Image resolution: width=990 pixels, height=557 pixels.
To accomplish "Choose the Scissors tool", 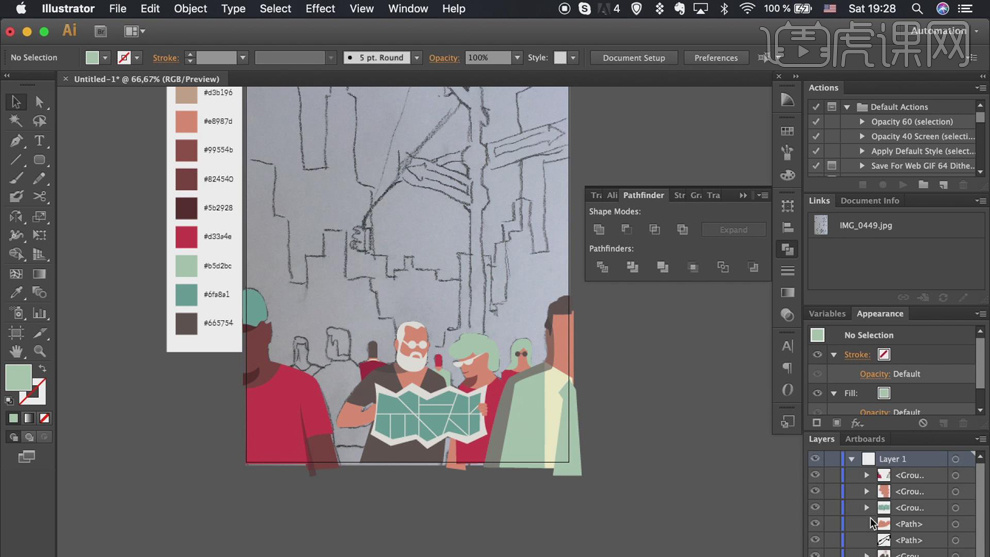I will pos(39,197).
